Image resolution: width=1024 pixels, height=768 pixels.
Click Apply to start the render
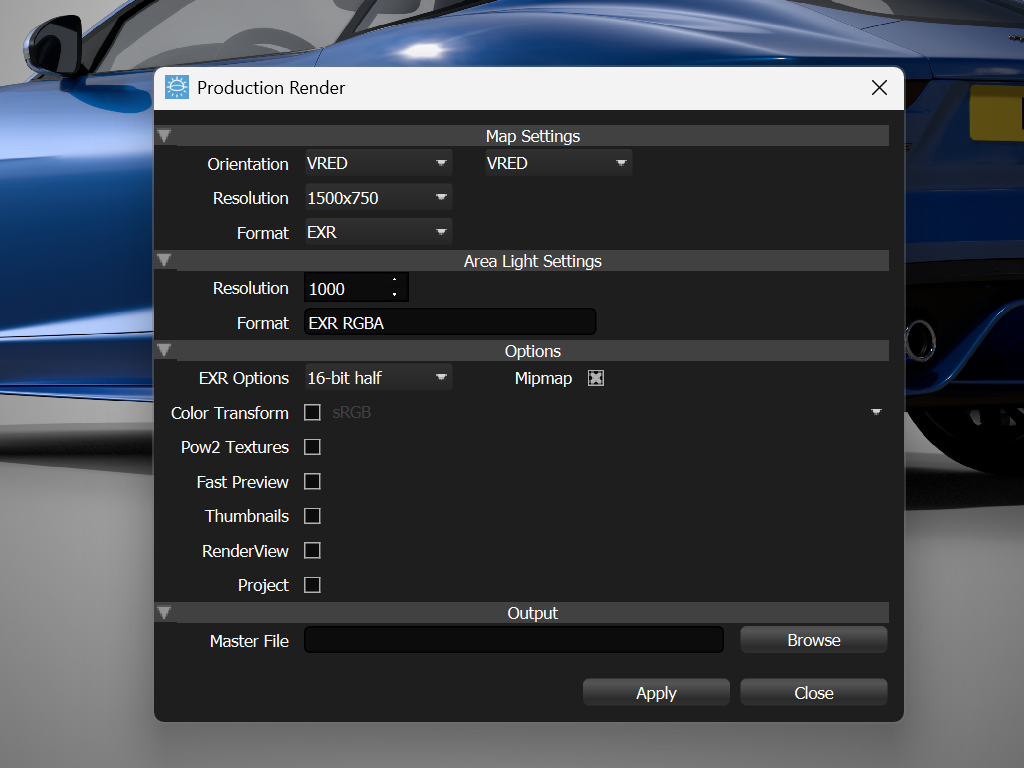pos(656,692)
